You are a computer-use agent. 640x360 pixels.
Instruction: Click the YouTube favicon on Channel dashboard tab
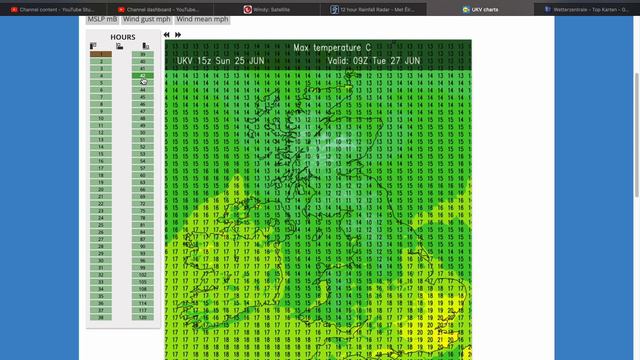[x=121, y=9]
